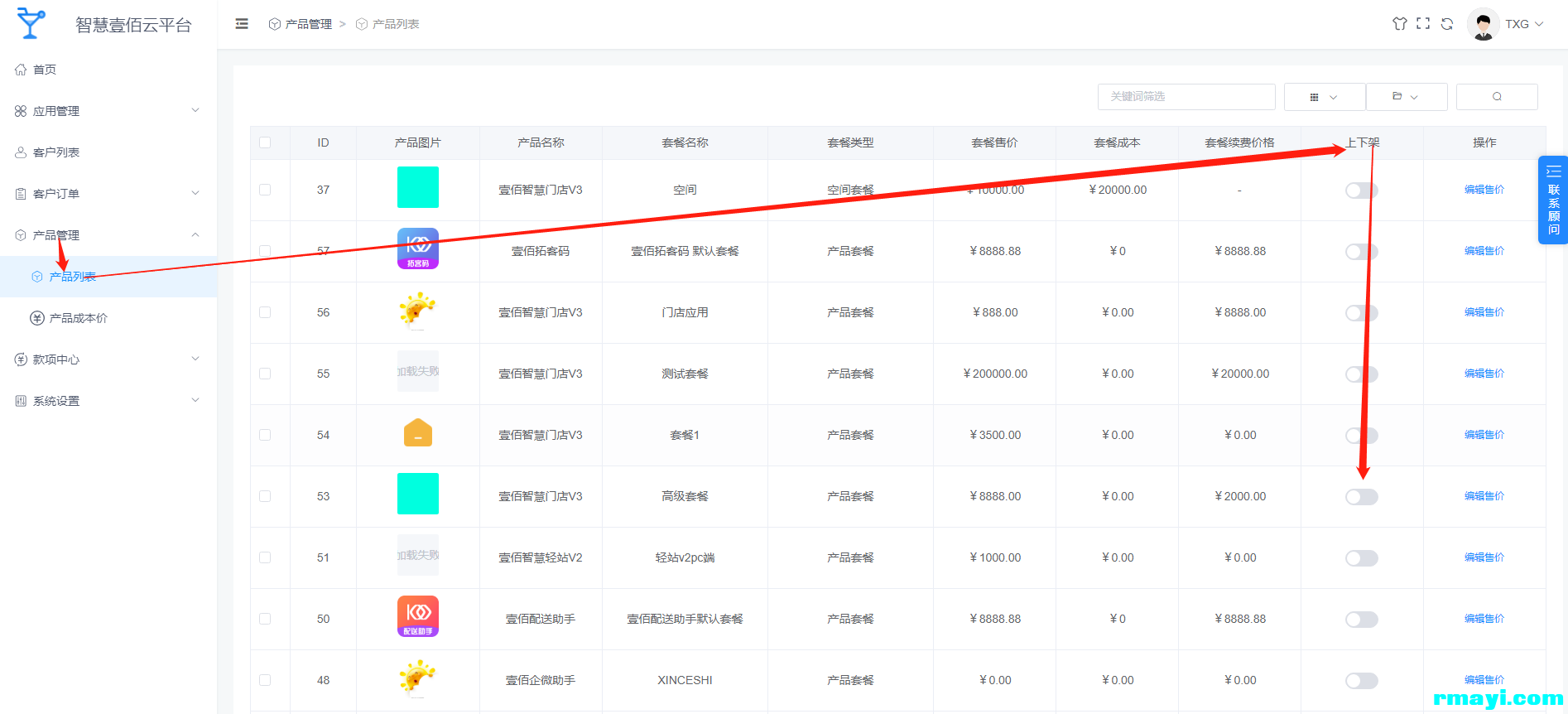
Task: Click the 套餐售价 column header
Action: tap(994, 142)
